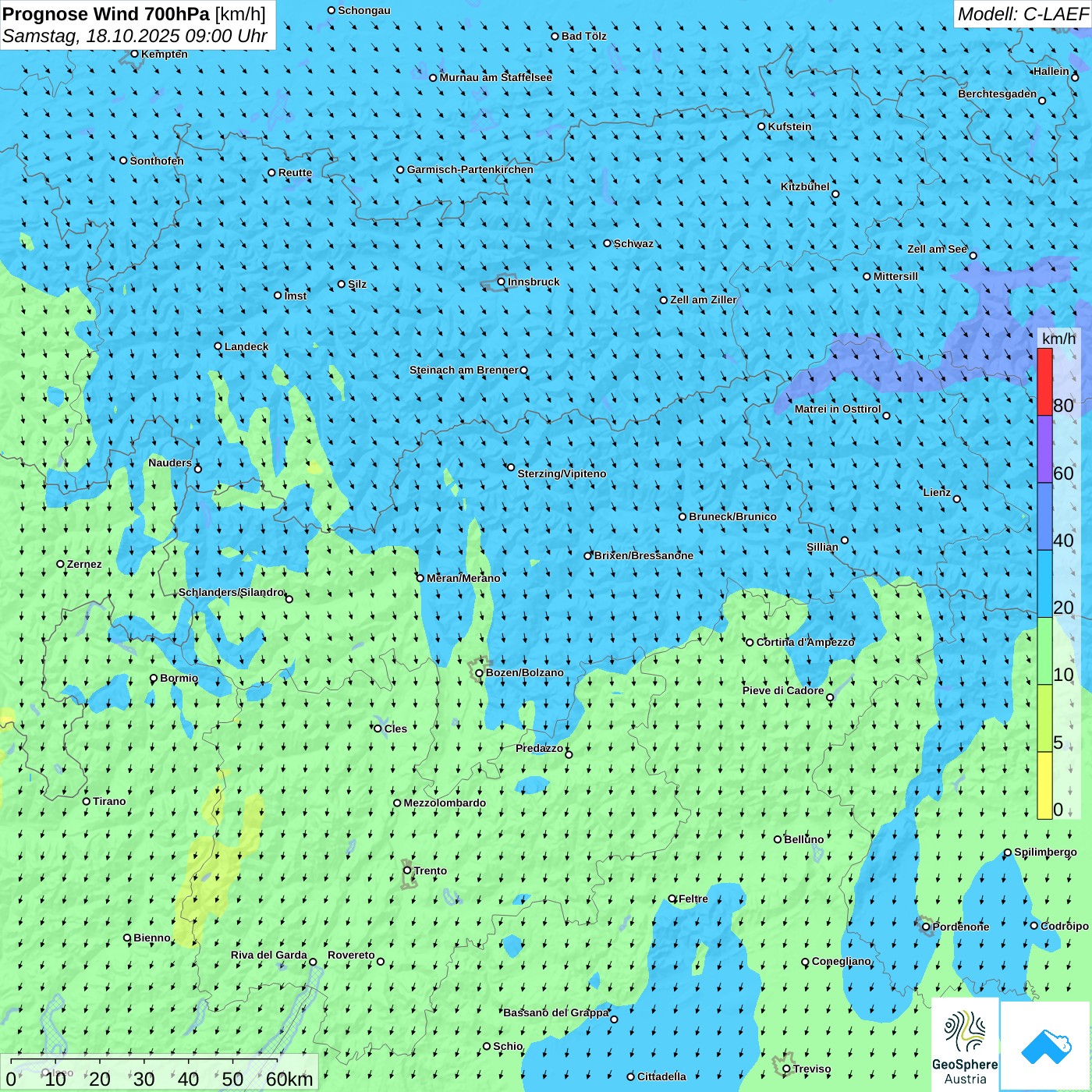
Task: Click the 'Prognose Wind 700hPa [km/h]' title
Action: coord(134,14)
